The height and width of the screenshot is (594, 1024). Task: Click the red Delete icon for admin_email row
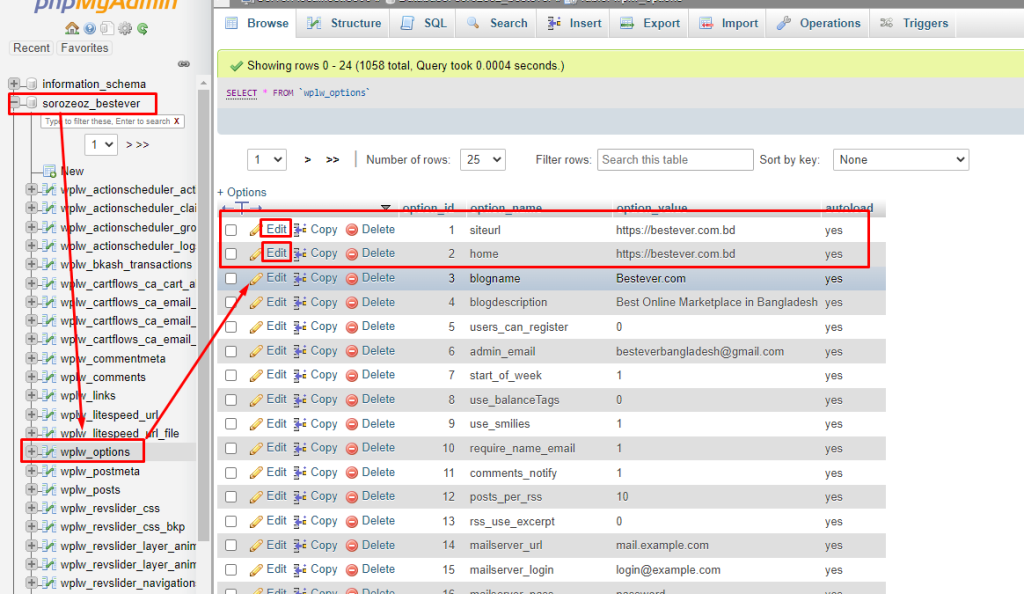click(x=351, y=351)
